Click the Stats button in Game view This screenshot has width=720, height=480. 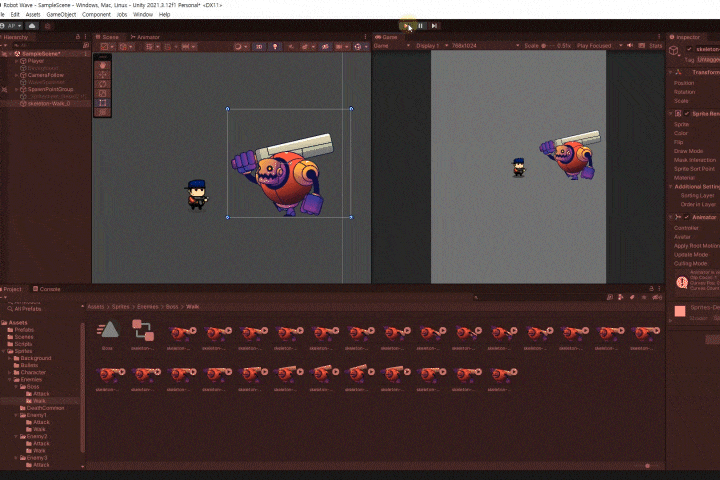tap(655, 46)
